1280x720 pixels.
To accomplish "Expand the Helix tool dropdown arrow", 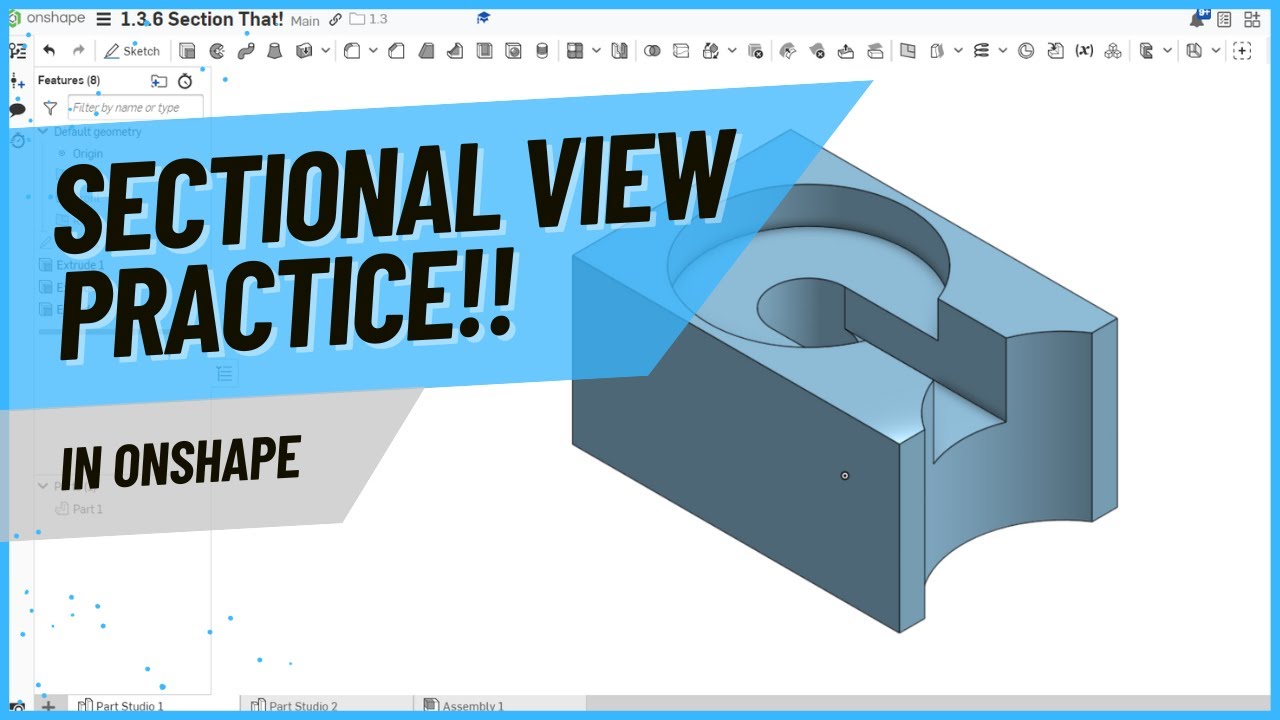I will click(1003, 51).
